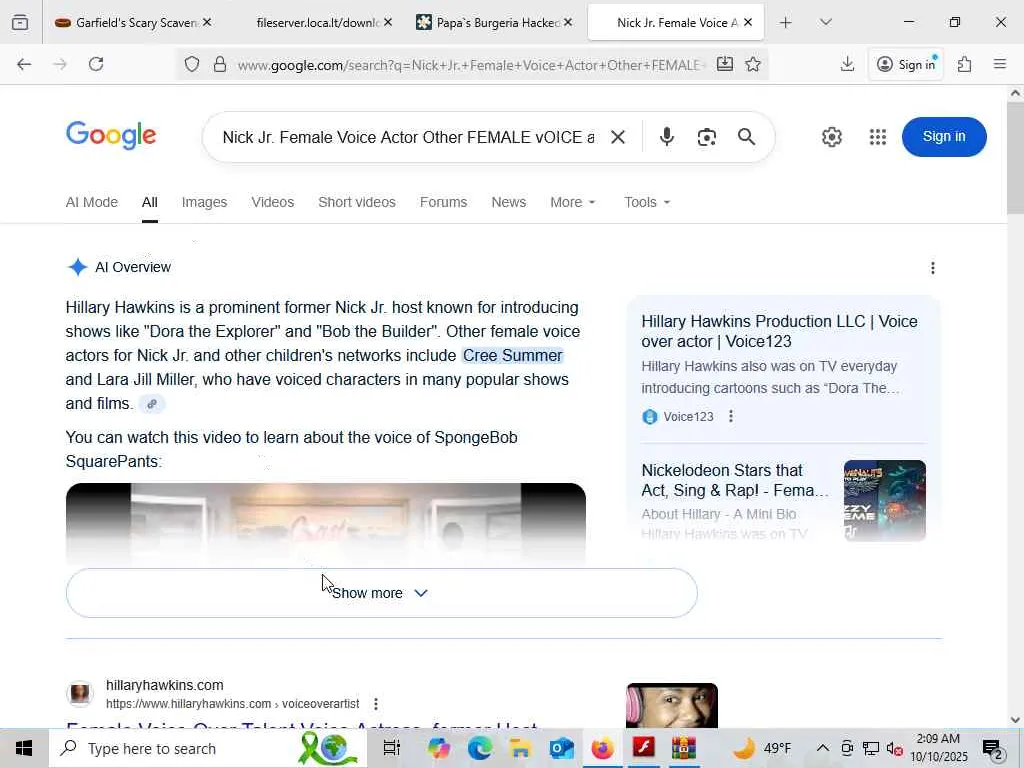Select the Images search tab

(204, 202)
